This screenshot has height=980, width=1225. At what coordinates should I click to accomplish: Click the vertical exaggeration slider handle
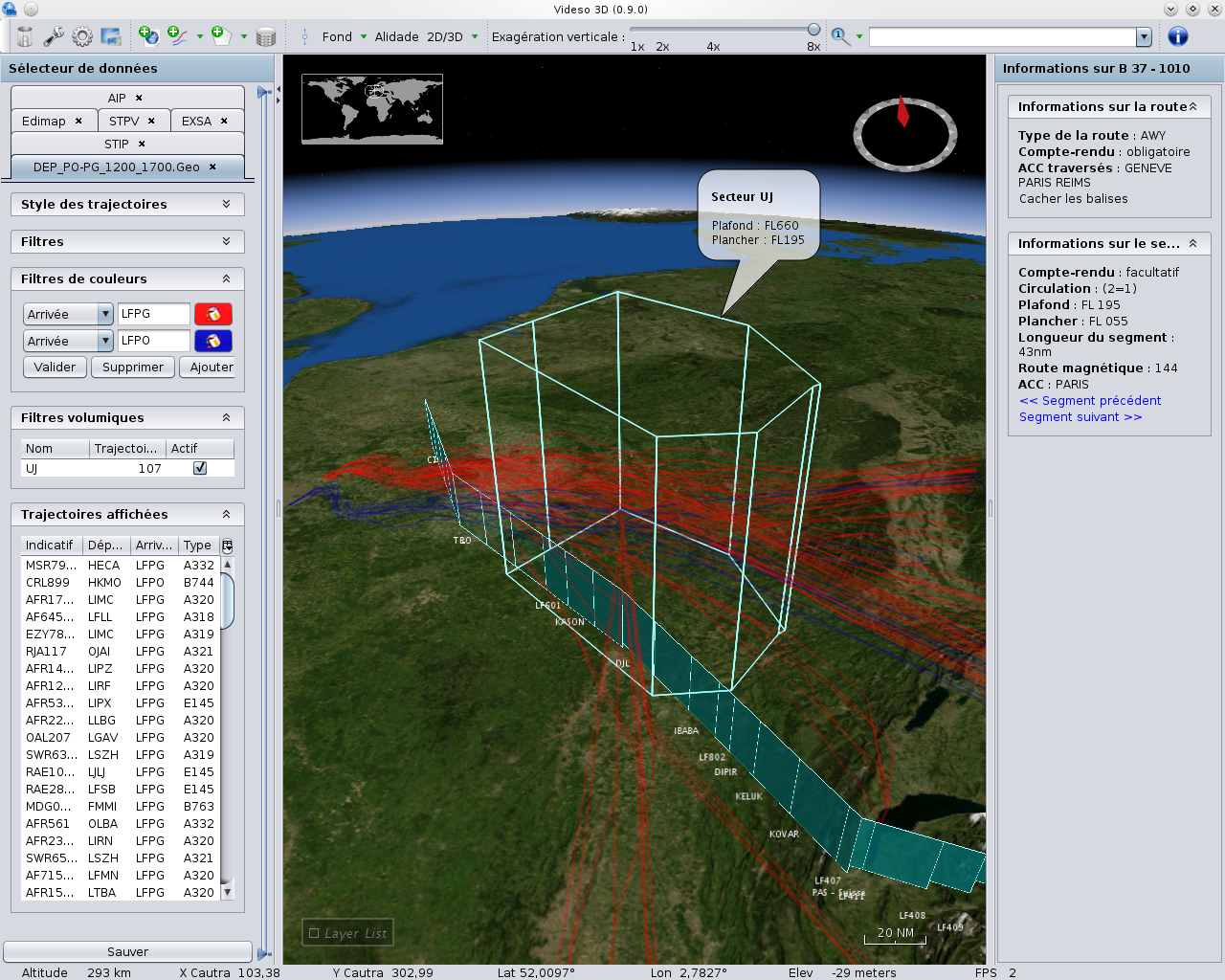[x=813, y=30]
